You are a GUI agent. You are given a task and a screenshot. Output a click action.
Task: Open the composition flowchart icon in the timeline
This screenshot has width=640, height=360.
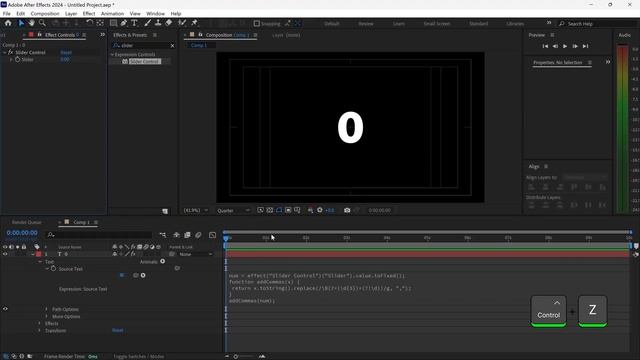(x=163, y=235)
